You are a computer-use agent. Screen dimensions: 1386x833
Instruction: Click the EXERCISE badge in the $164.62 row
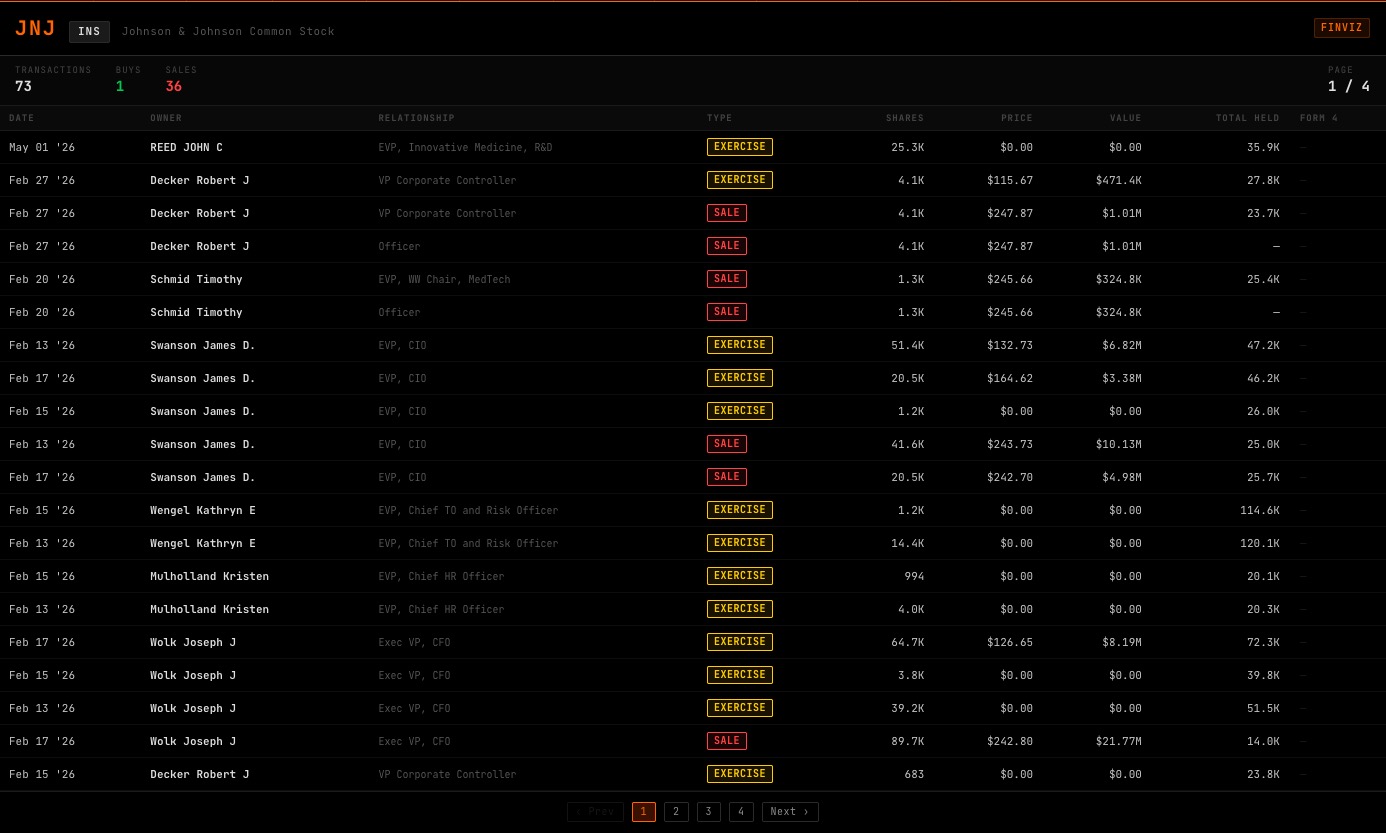pyautogui.click(x=740, y=378)
